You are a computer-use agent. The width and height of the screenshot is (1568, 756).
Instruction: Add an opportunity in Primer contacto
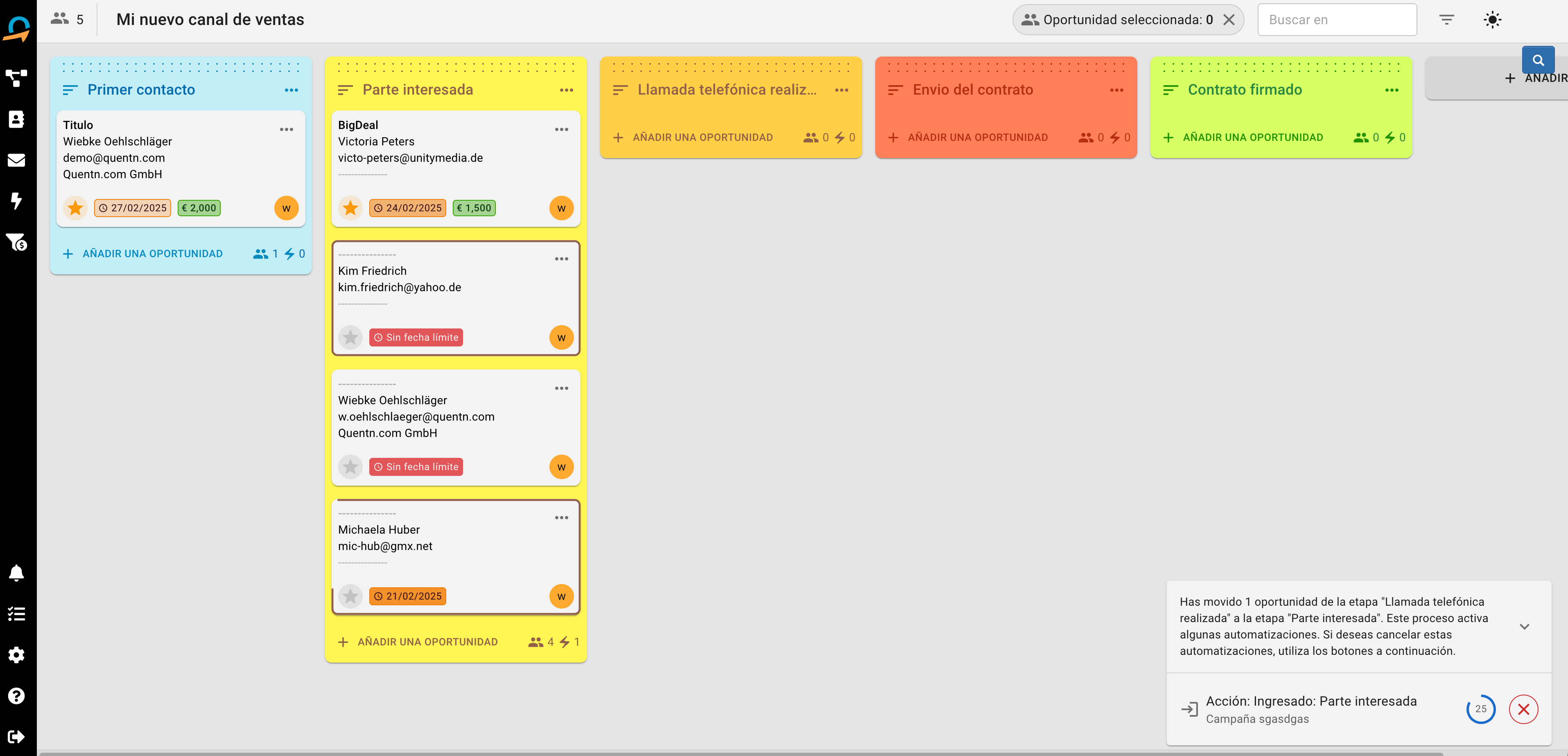143,254
